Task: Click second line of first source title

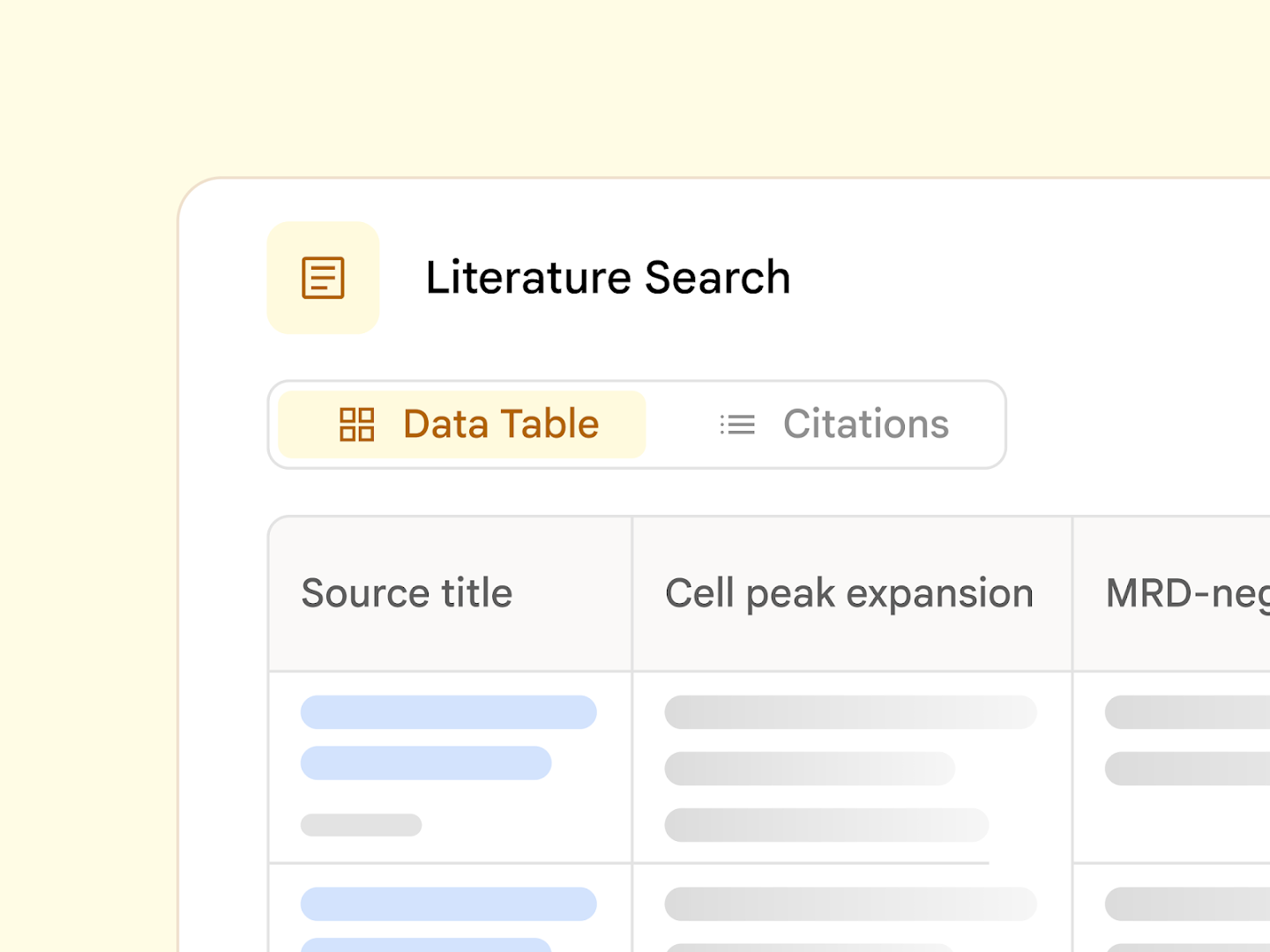Action: [x=426, y=763]
